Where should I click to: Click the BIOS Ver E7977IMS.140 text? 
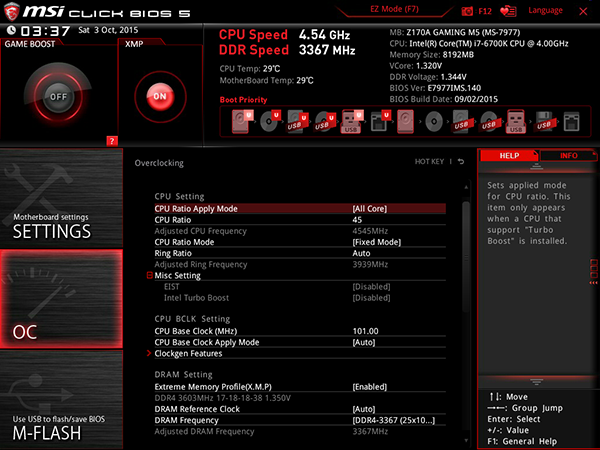coord(435,88)
